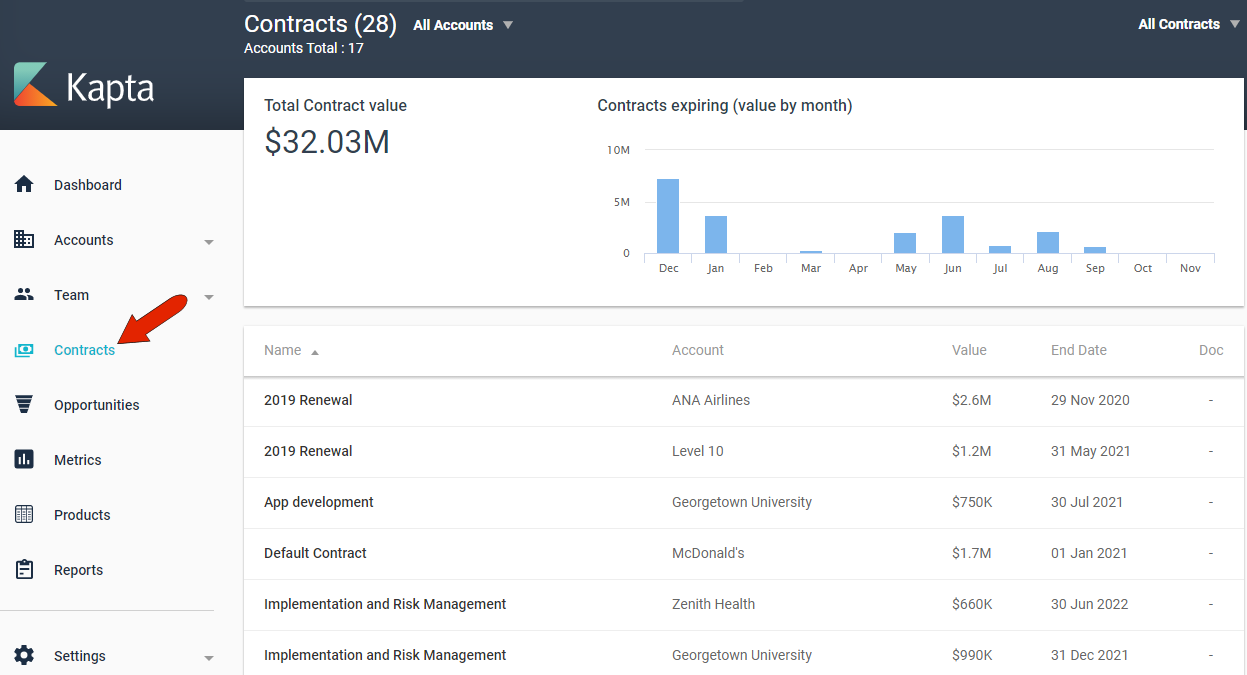The height and width of the screenshot is (675, 1247).
Task: Expand the Team sidebar submenu arrow
Action: (x=209, y=297)
